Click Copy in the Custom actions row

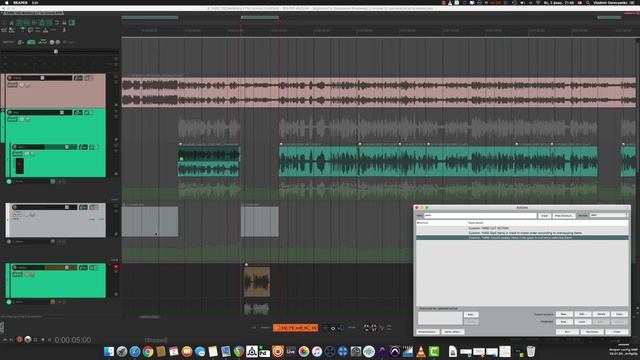[x=619, y=314]
